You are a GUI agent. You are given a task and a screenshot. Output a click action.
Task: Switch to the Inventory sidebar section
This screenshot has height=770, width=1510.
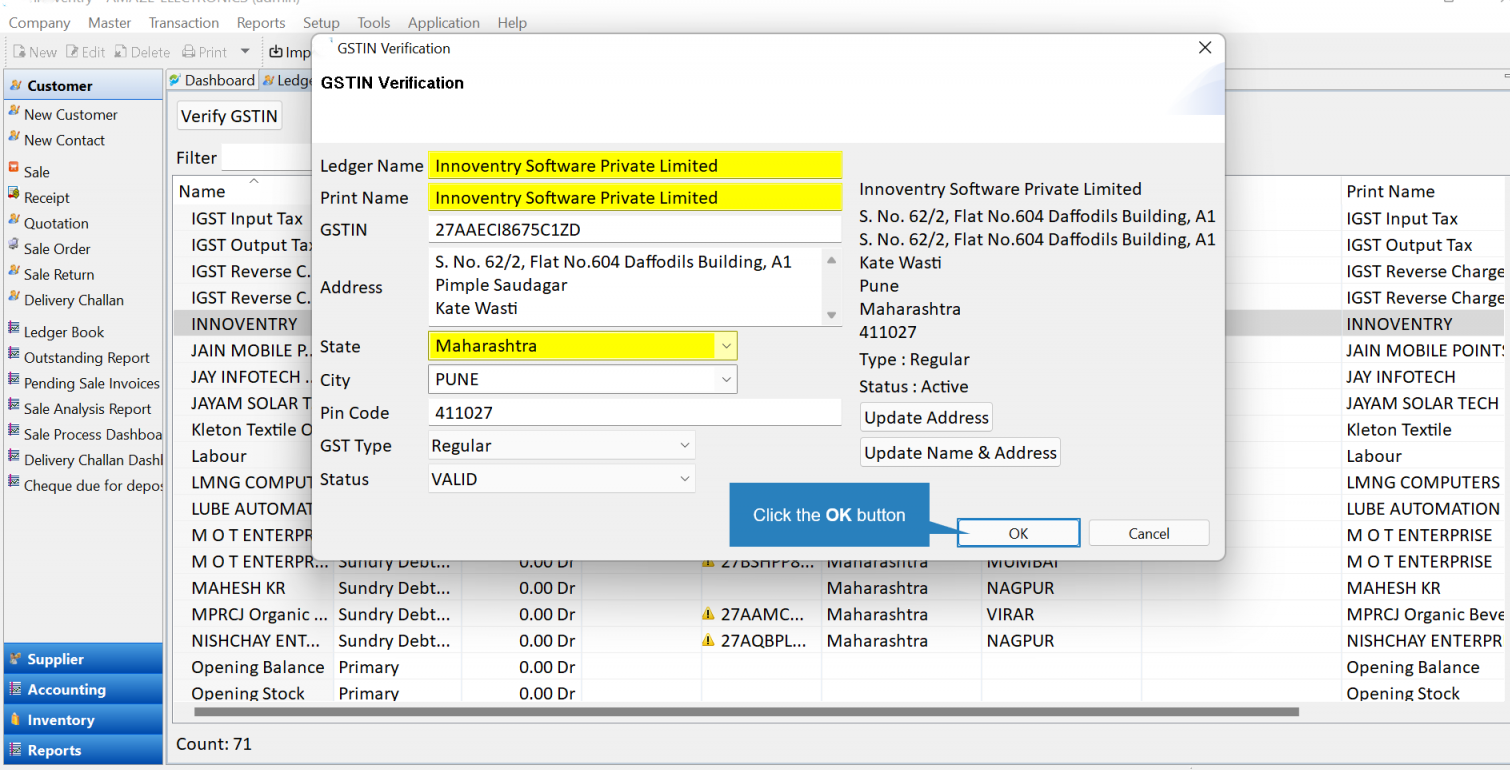tap(83, 720)
